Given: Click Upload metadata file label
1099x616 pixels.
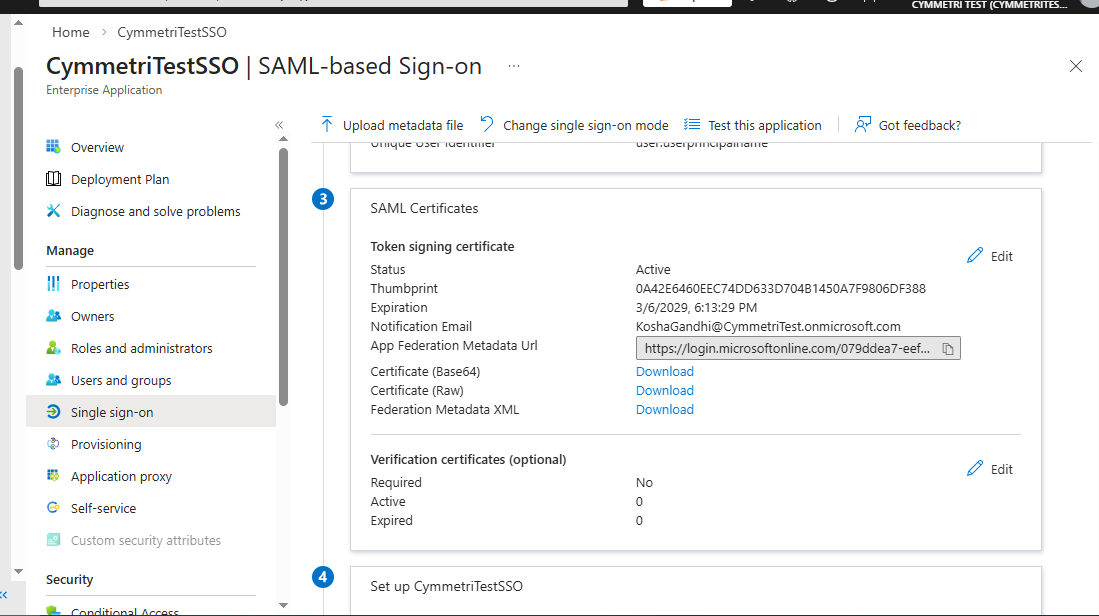Looking at the screenshot, I should click(x=403, y=125).
